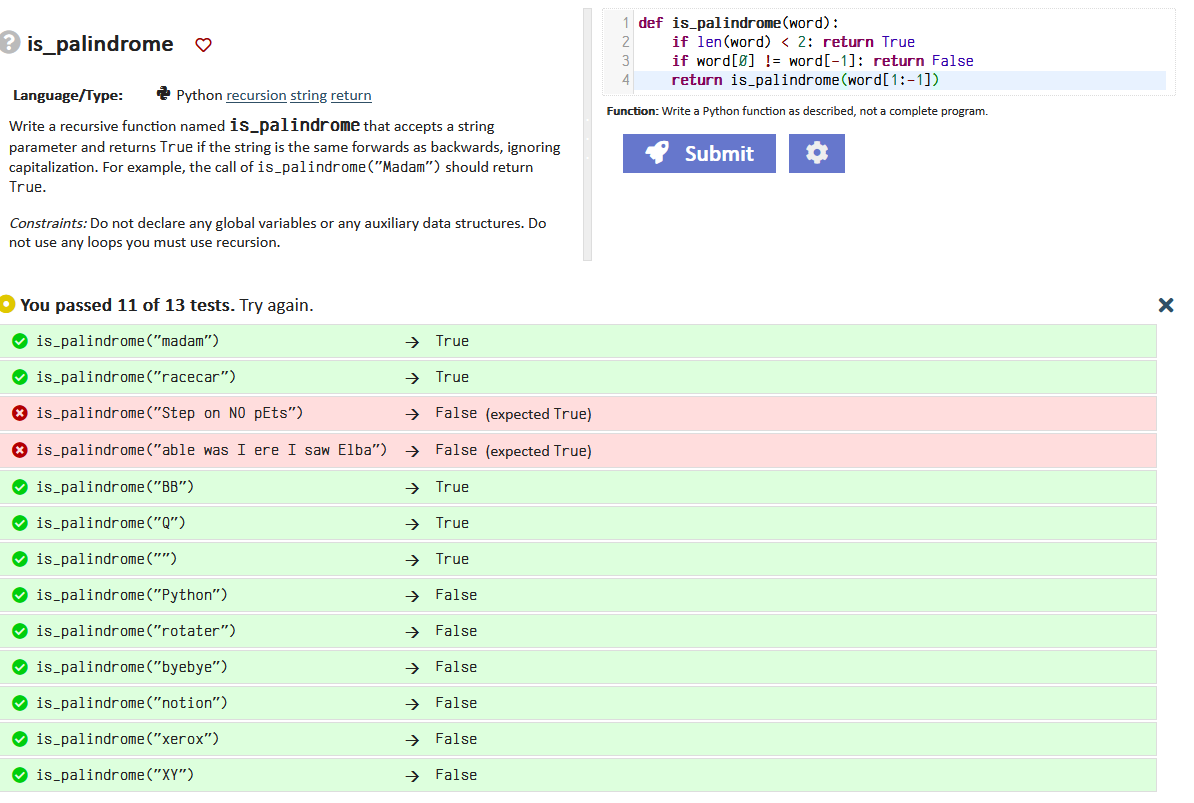The image size is (1194, 803).
Task: Open the help icon beside is_palindrome title
Action: tap(10, 42)
